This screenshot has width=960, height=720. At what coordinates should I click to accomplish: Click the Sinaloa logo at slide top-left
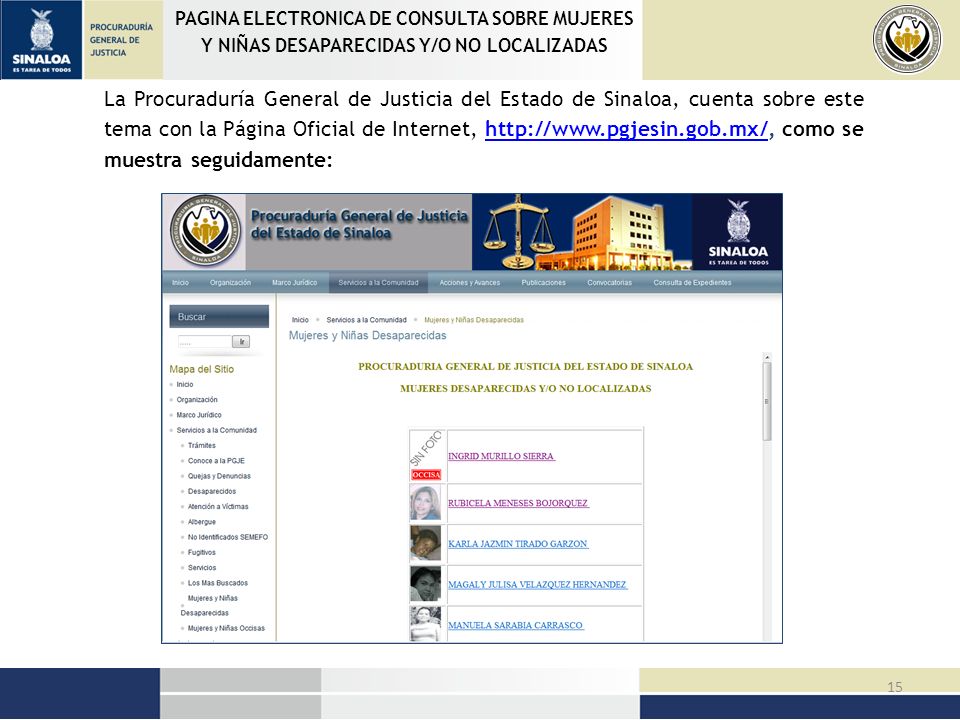tap(41, 40)
